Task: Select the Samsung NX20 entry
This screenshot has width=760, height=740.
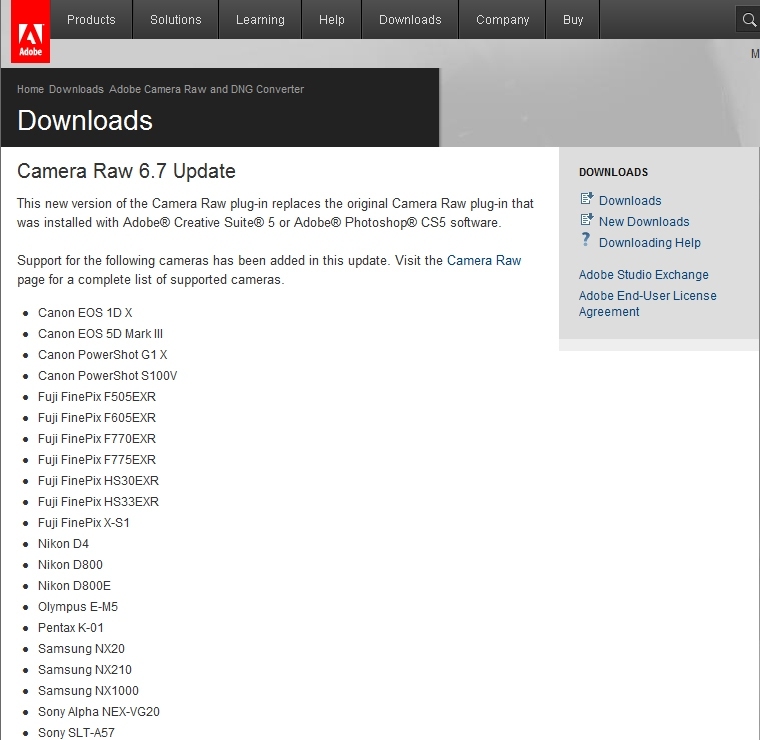Action: [81, 649]
